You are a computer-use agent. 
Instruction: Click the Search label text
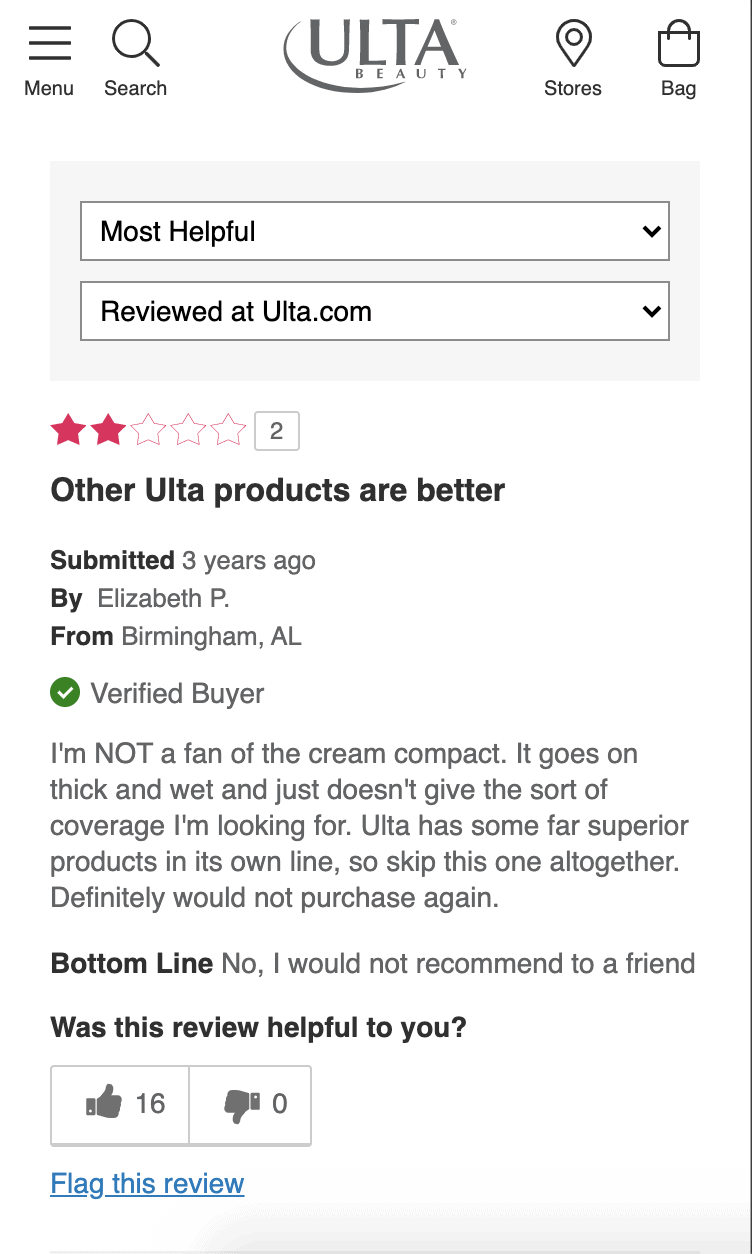pyautogui.click(x=135, y=88)
